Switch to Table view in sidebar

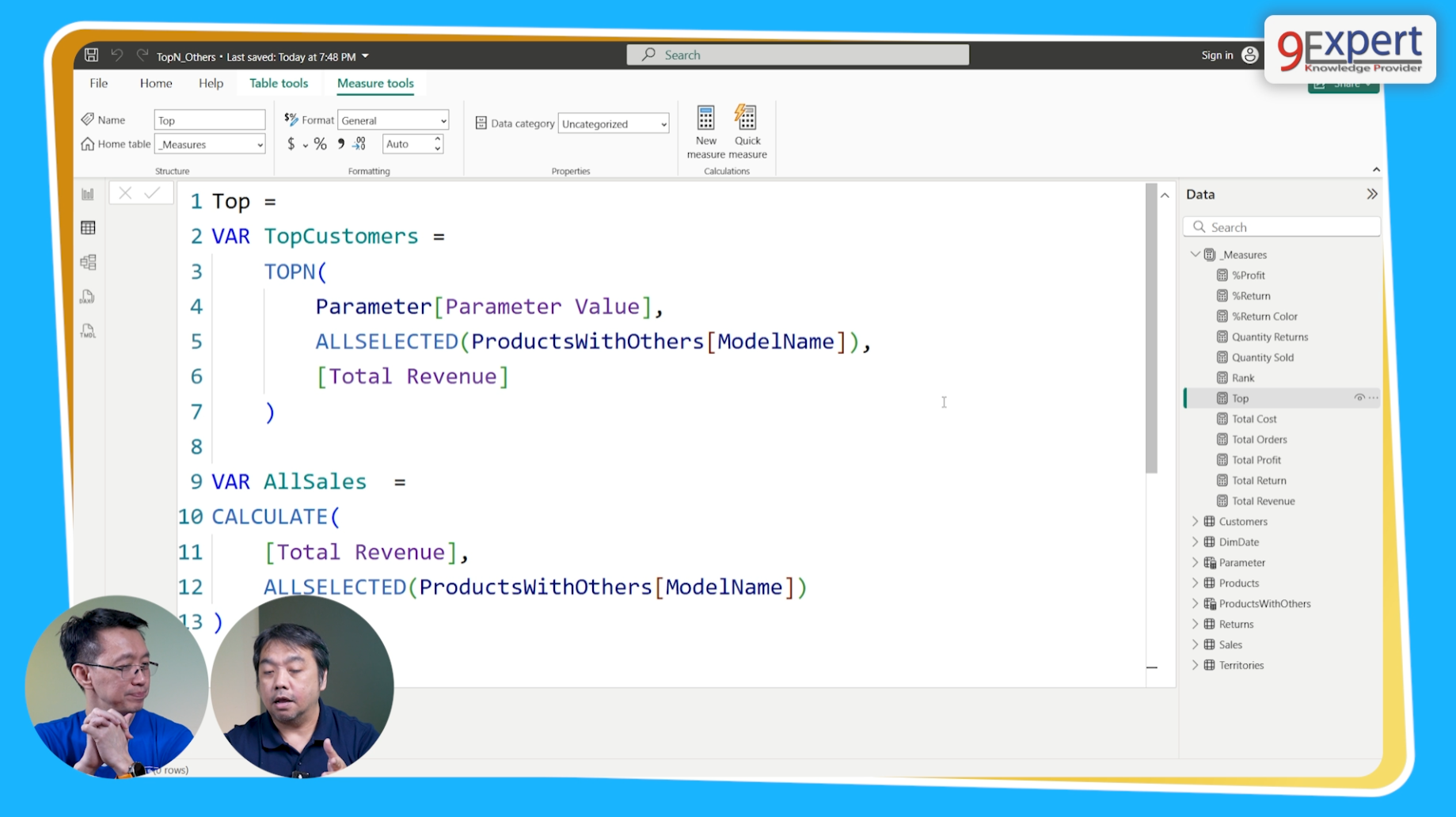88,228
